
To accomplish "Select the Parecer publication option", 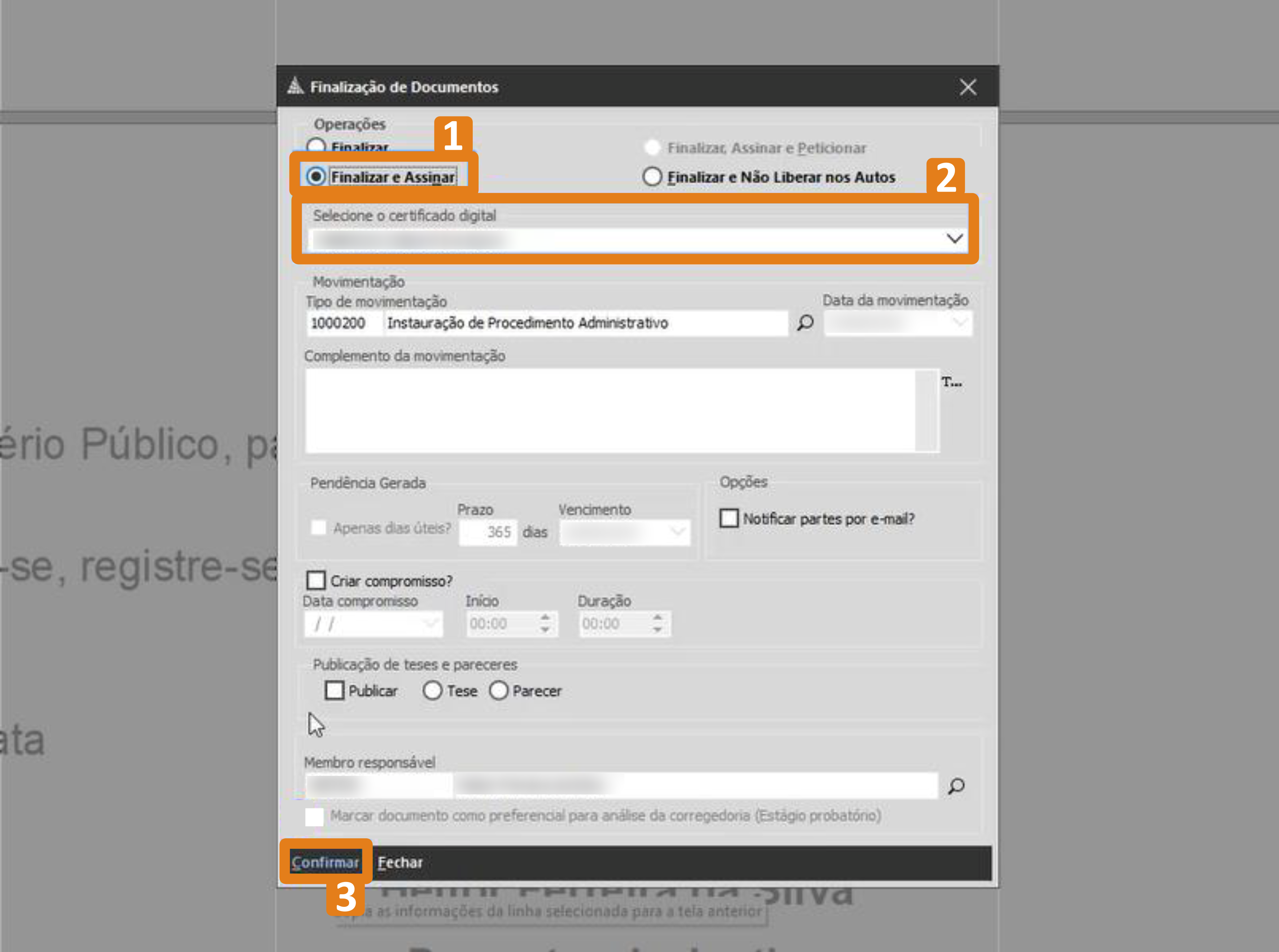I will tap(499, 690).
